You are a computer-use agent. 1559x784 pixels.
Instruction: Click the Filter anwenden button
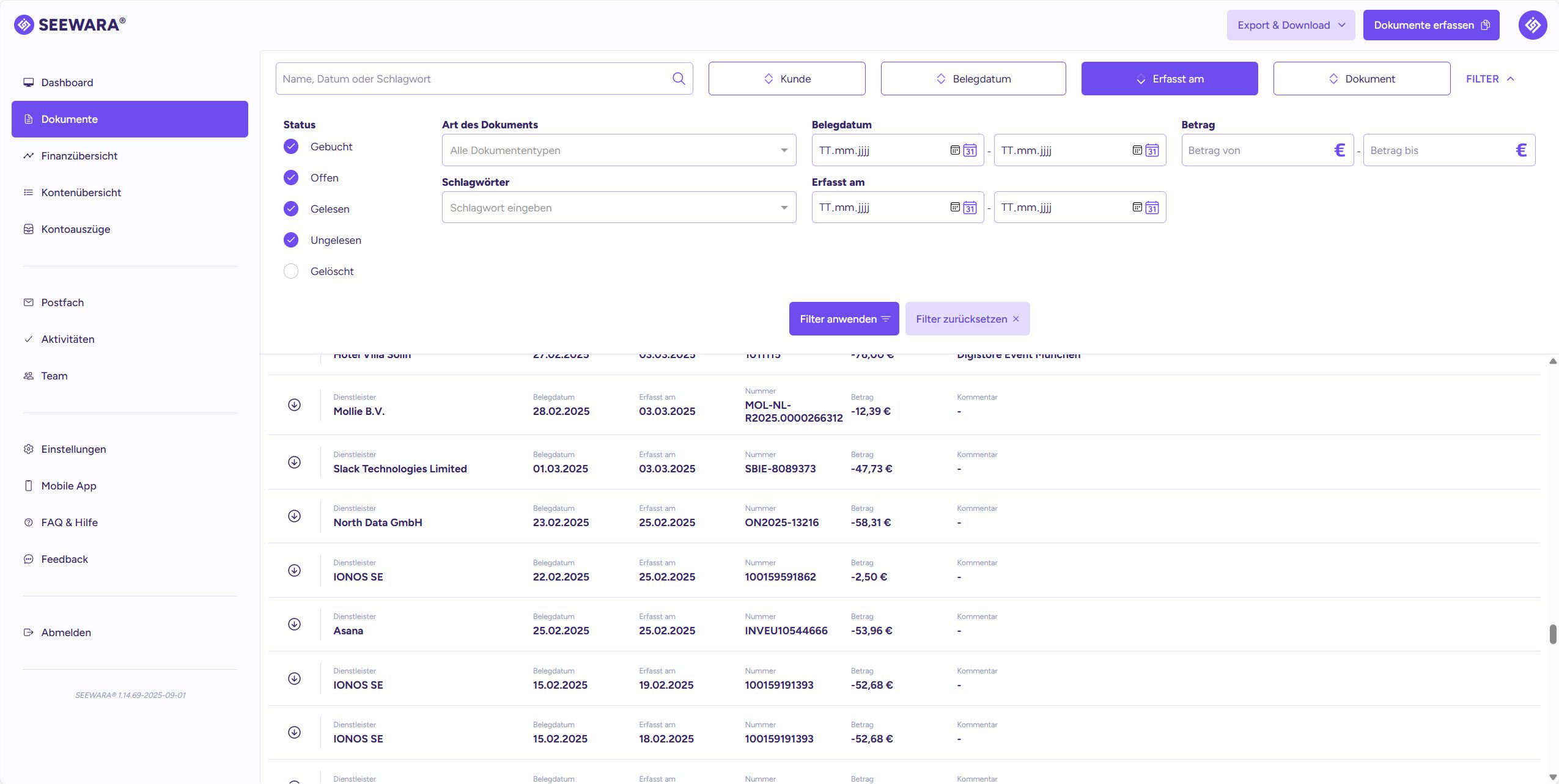844,319
